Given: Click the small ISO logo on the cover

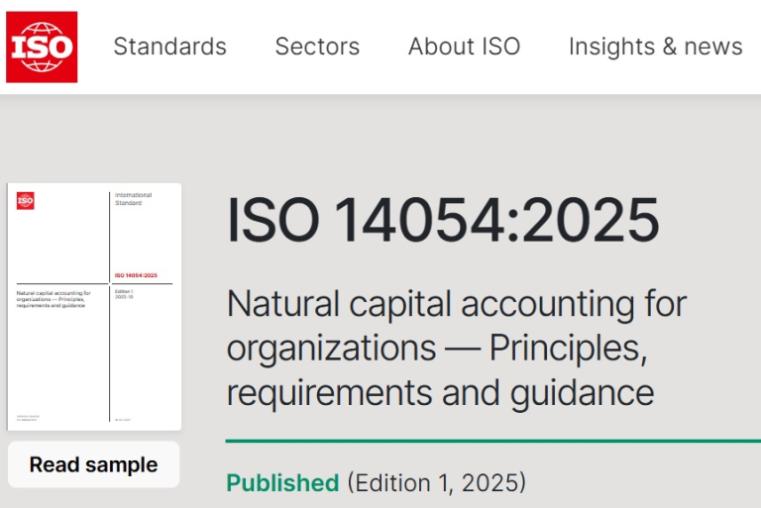Looking at the screenshot, I should [x=26, y=200].
